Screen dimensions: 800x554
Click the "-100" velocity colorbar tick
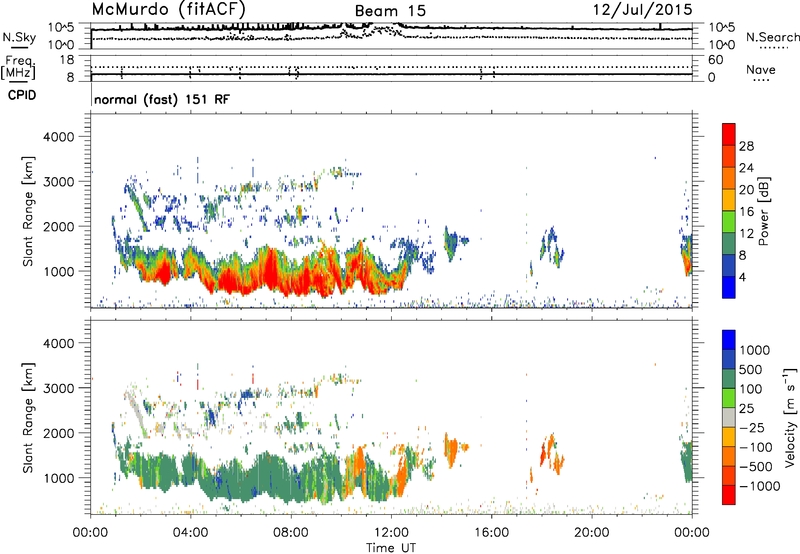click(x=755, y=447)
